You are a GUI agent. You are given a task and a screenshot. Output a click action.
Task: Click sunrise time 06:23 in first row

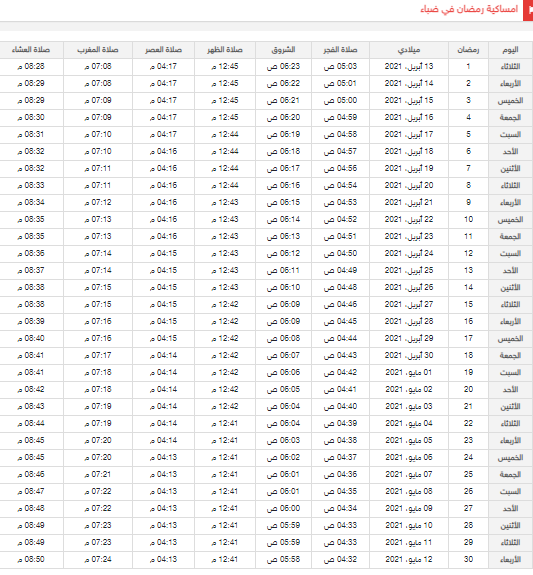point(283,67)
